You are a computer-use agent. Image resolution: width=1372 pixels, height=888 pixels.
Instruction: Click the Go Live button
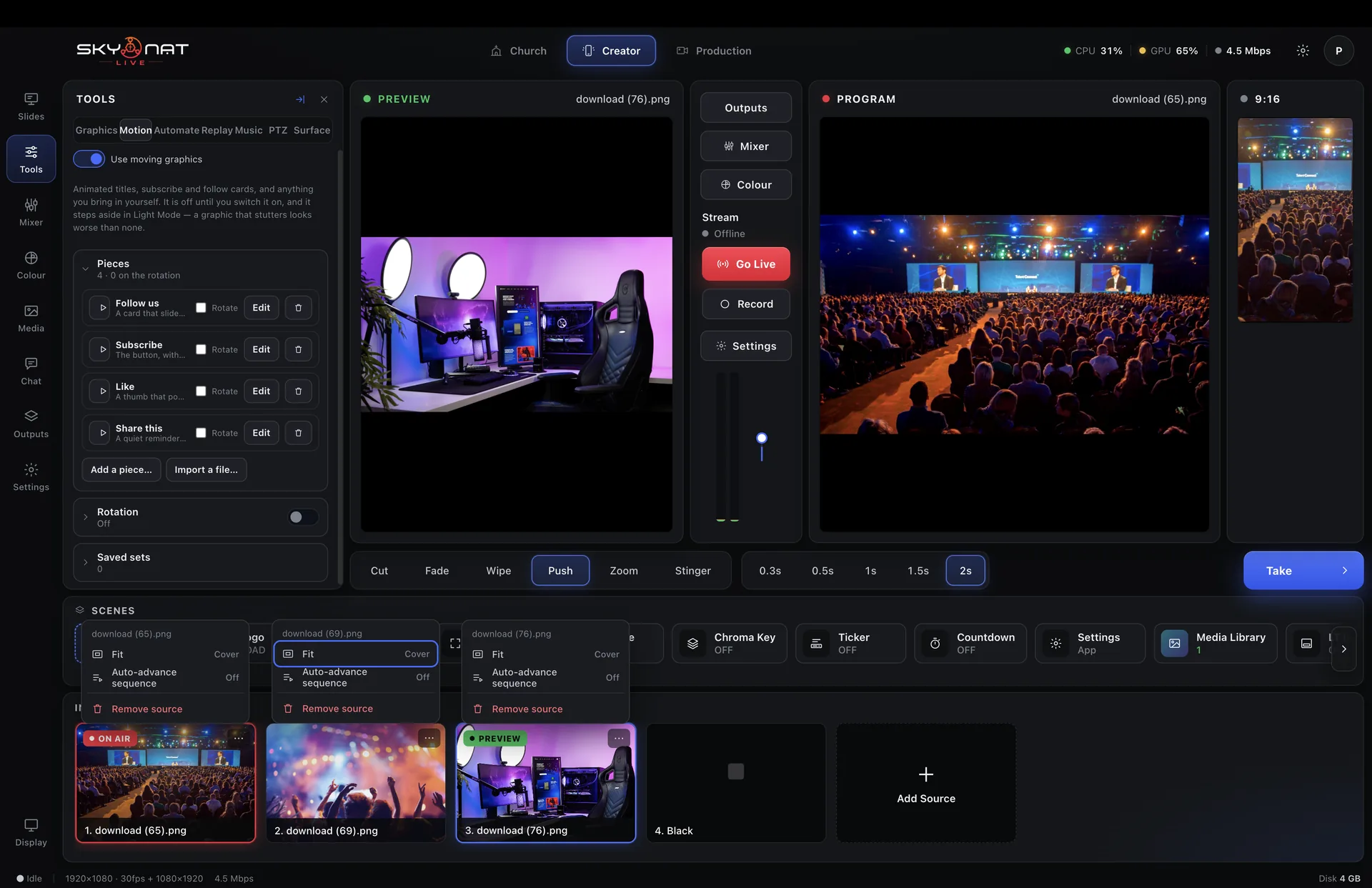746,264
